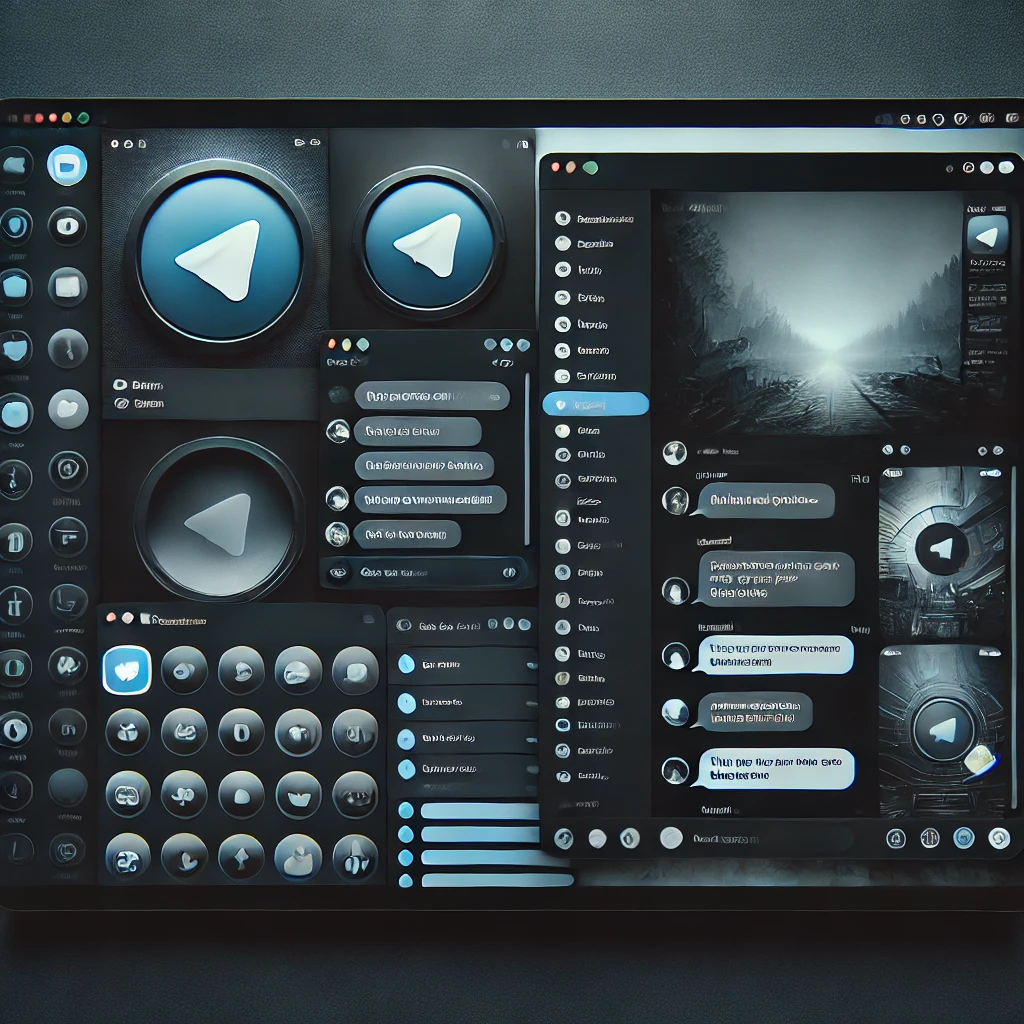1024x1024 pixels.
Task: Click the camera-like icon in the left sidebar
Action: [x=67, y=226]
